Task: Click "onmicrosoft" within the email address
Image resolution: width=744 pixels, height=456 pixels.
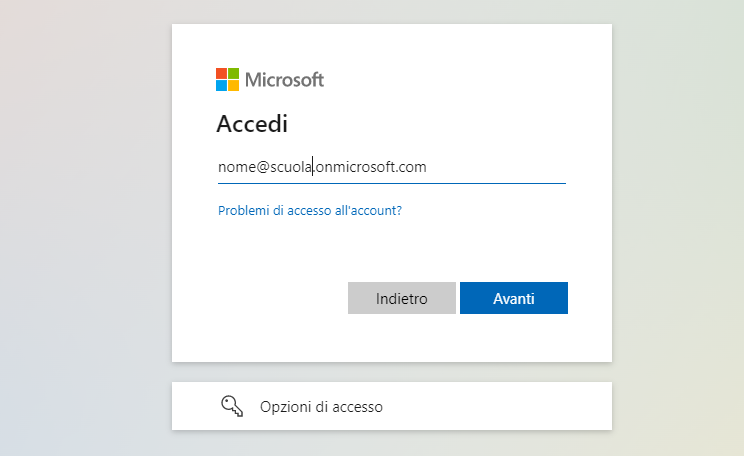Action: tap(355, 167)
